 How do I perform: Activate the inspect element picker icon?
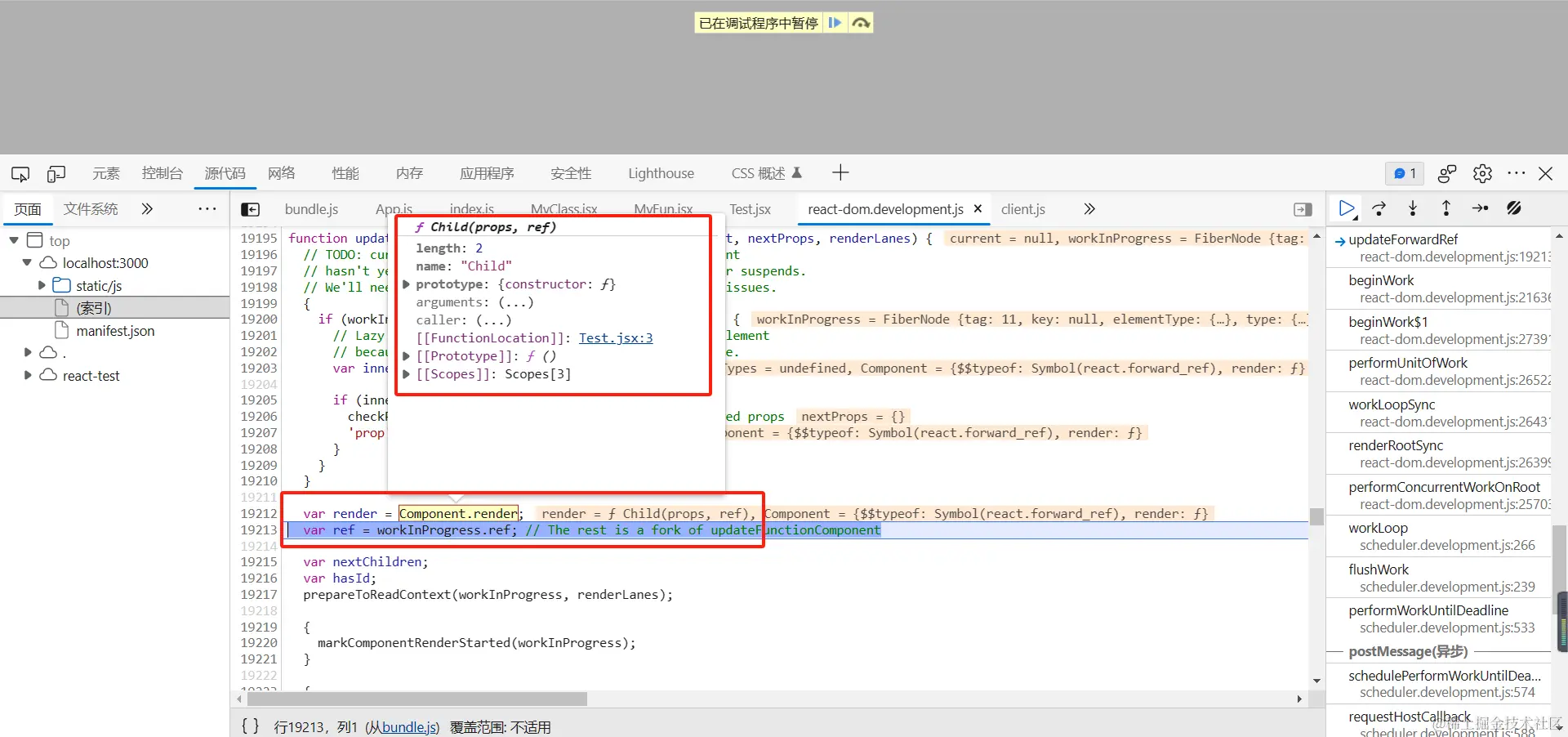coord(20,174)
